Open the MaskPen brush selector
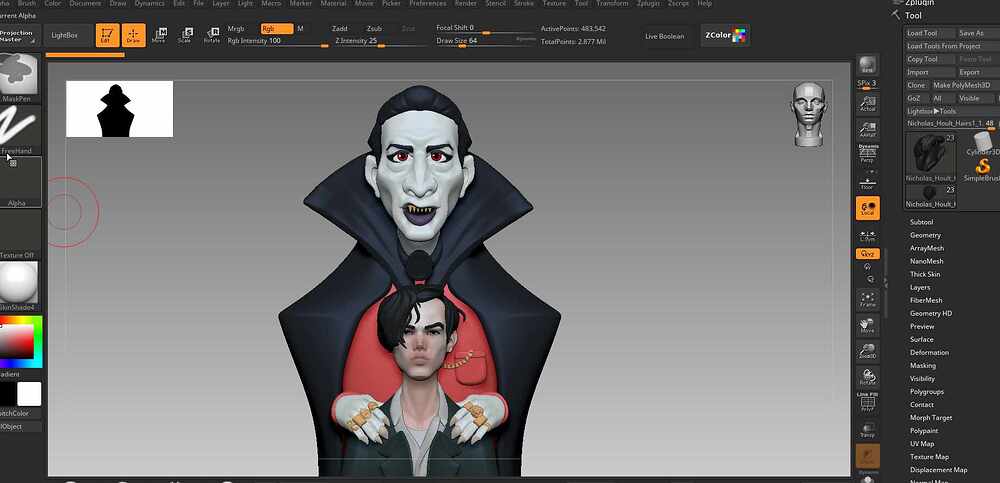The width and height of the screenshot is (1000, 483). [18, 78]
